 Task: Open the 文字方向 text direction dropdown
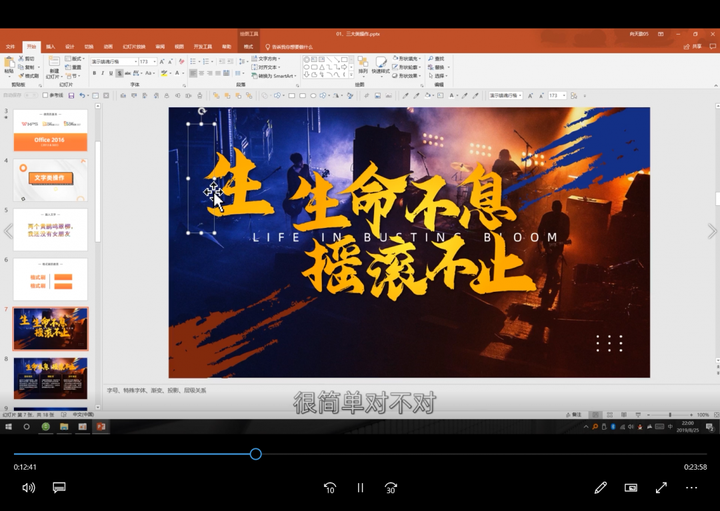click(x=266, y=59)
